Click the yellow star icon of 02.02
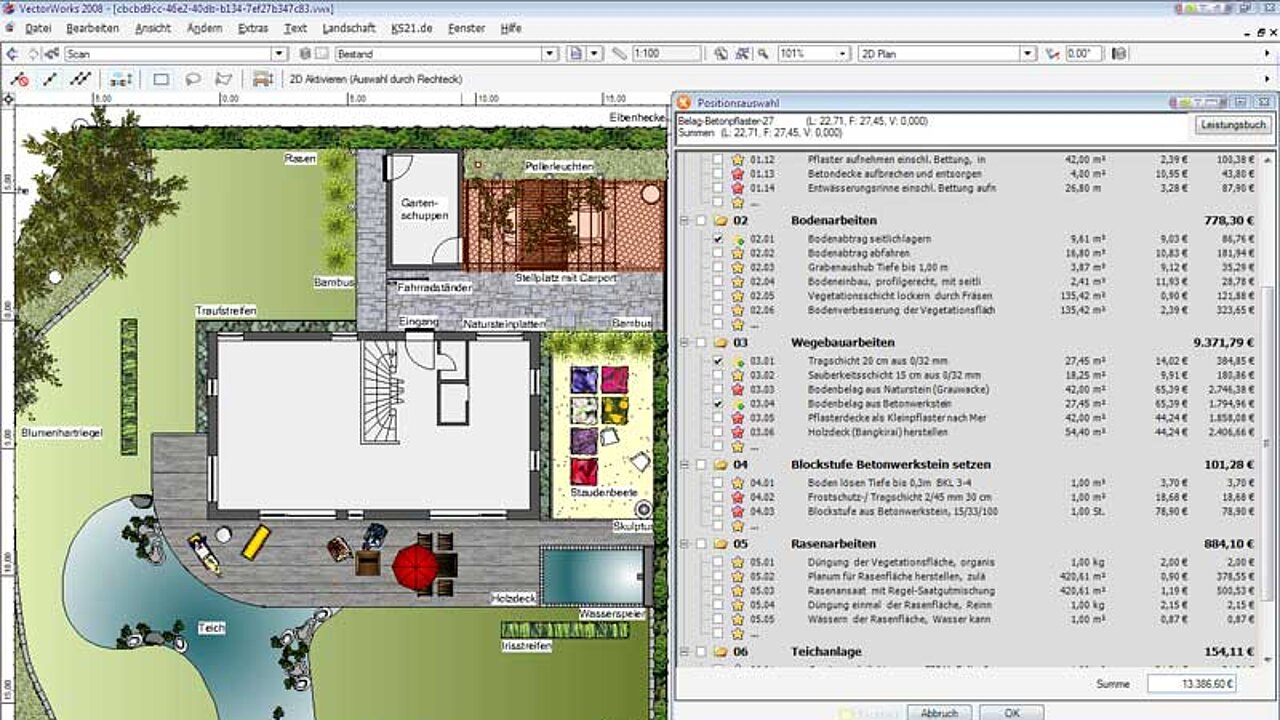The image size is (1280, 720). coord(738,254)
